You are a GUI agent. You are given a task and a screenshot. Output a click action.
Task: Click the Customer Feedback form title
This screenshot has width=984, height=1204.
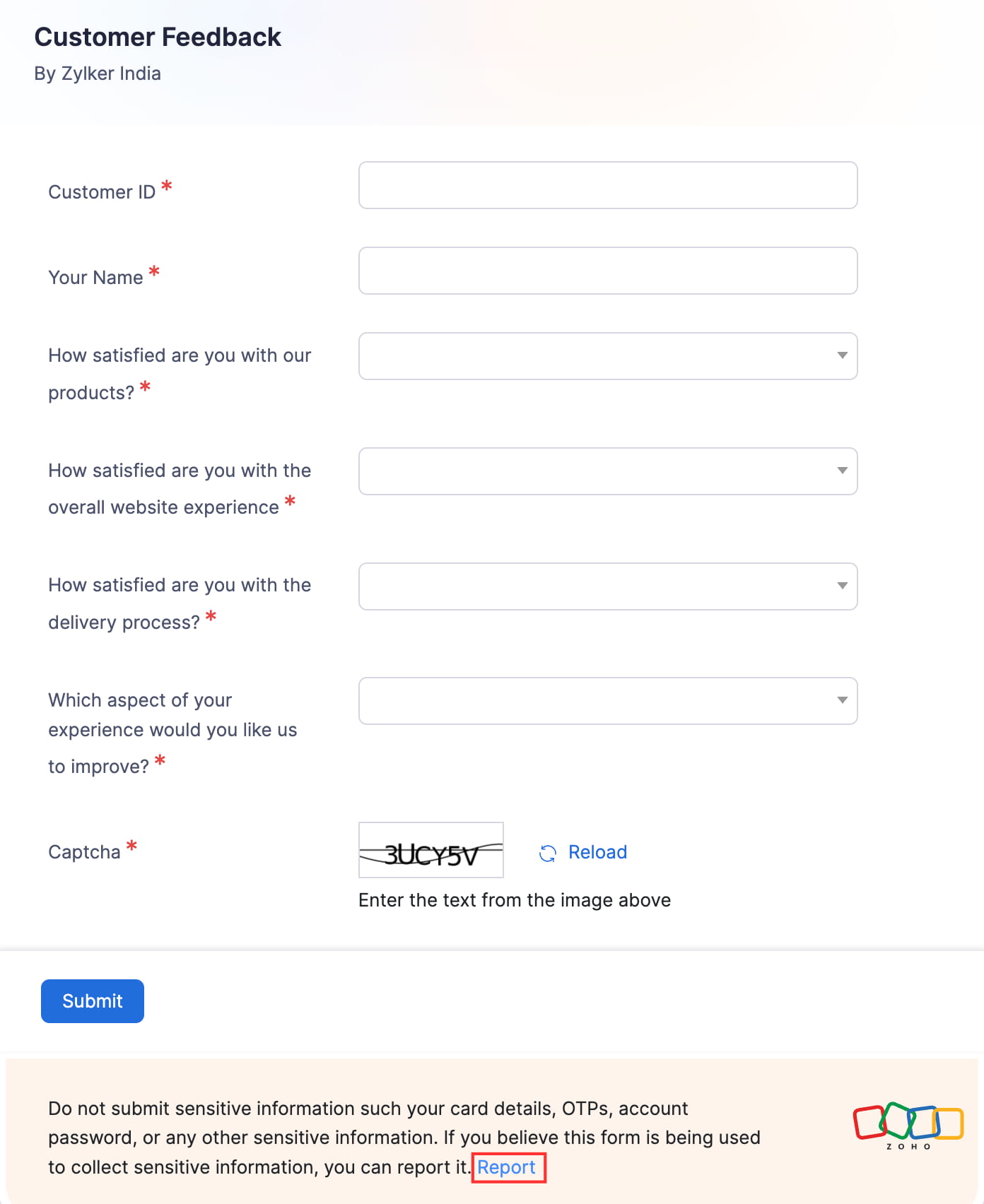pyautogui.click(x=158, y=36)
